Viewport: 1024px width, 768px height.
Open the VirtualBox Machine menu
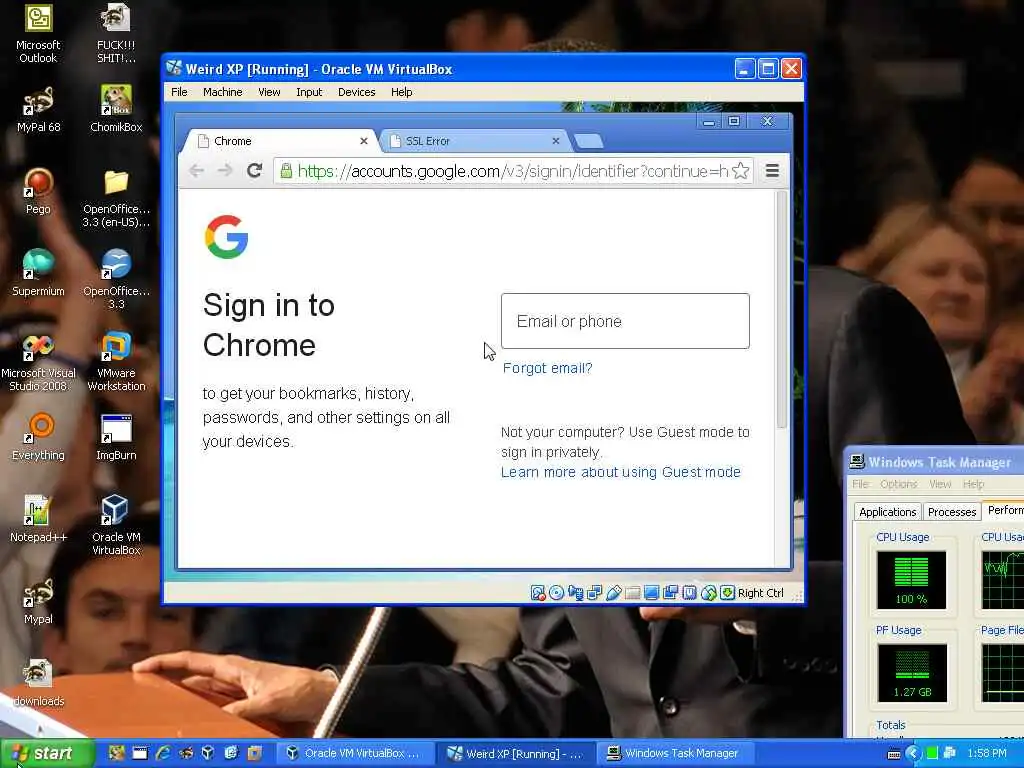pyautogui.click(x=223, y=92)
